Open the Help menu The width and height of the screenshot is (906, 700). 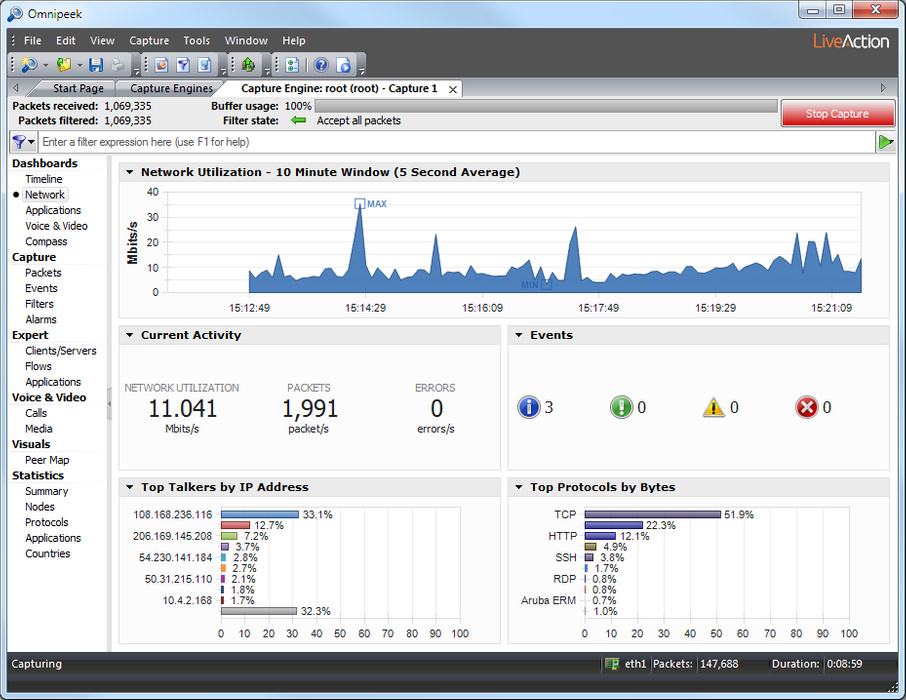294,40
